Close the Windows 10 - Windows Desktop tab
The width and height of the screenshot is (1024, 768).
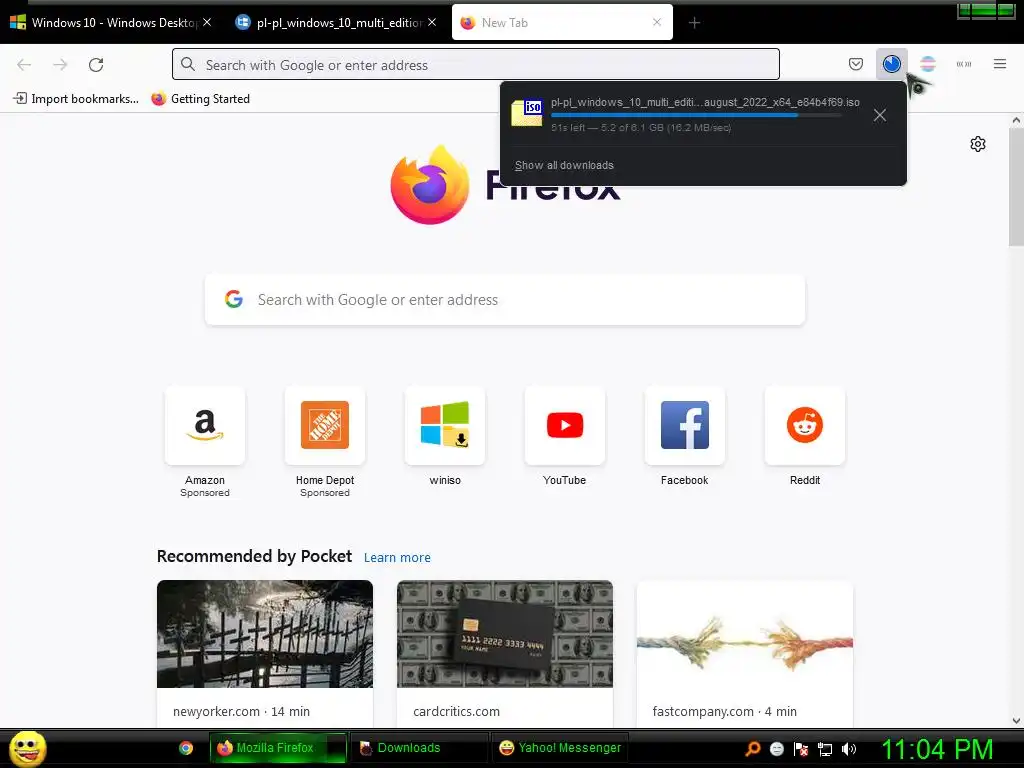tap(207, 22)
